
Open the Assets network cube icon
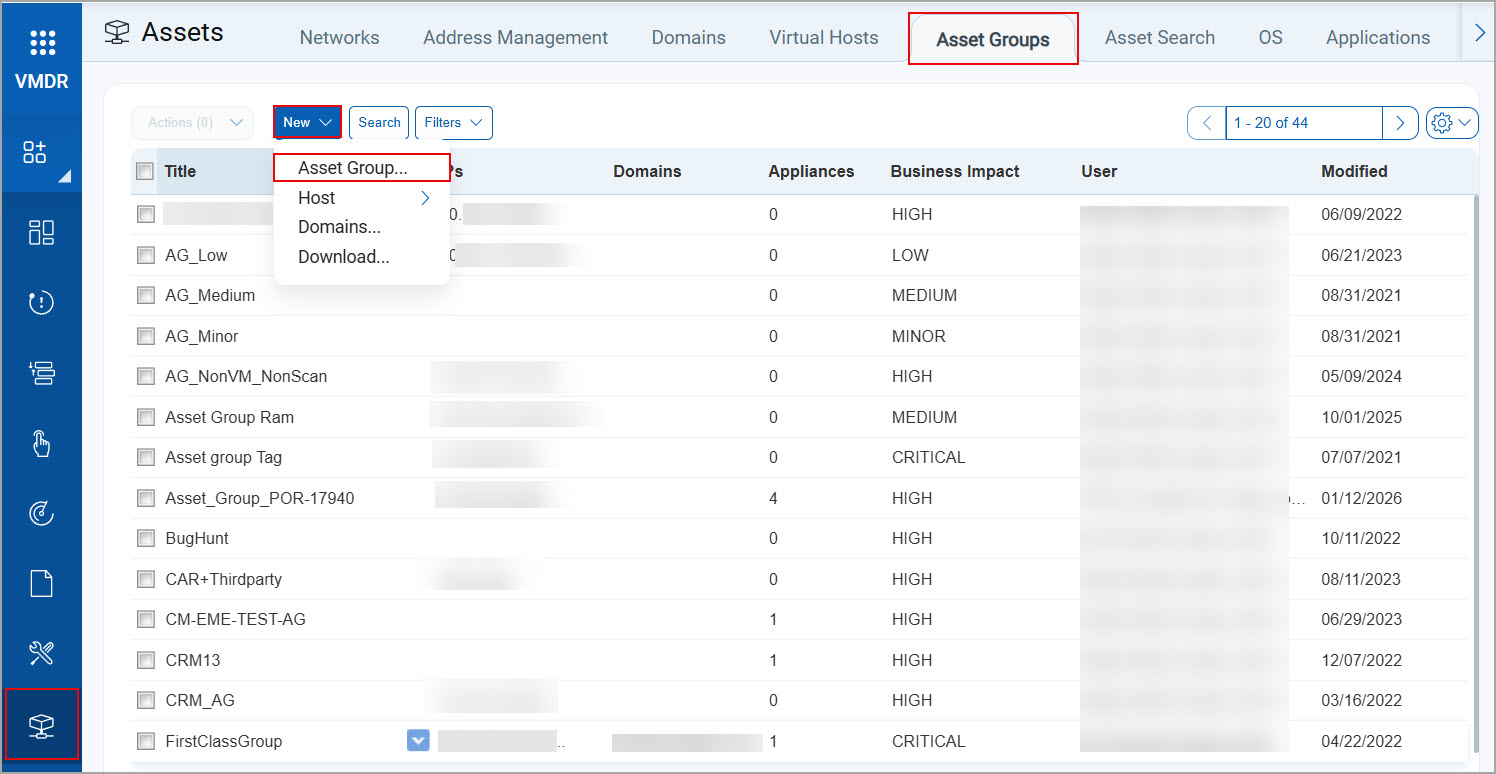[x=42, y=724]
